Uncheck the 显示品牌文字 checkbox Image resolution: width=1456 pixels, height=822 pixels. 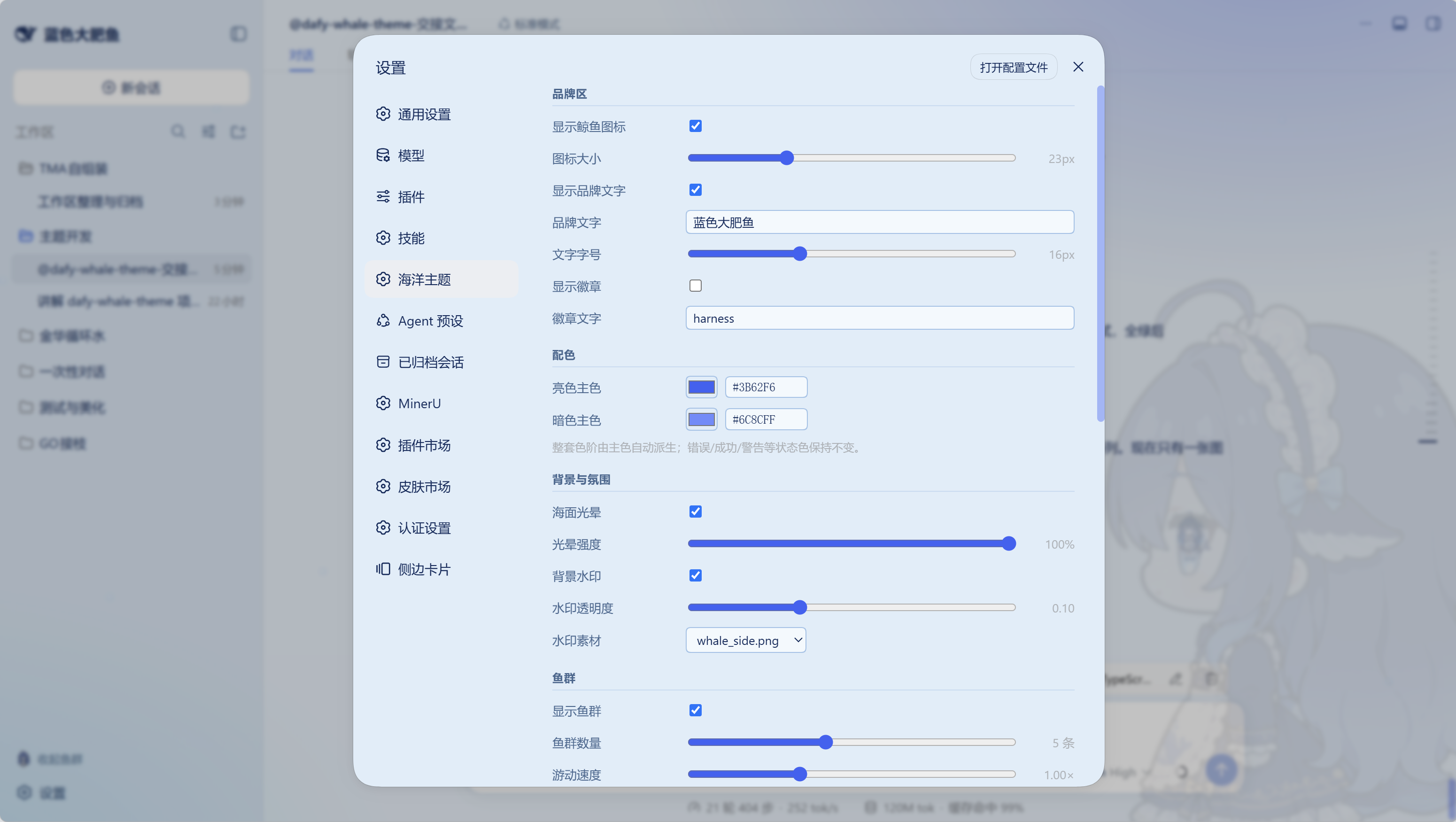695,190
